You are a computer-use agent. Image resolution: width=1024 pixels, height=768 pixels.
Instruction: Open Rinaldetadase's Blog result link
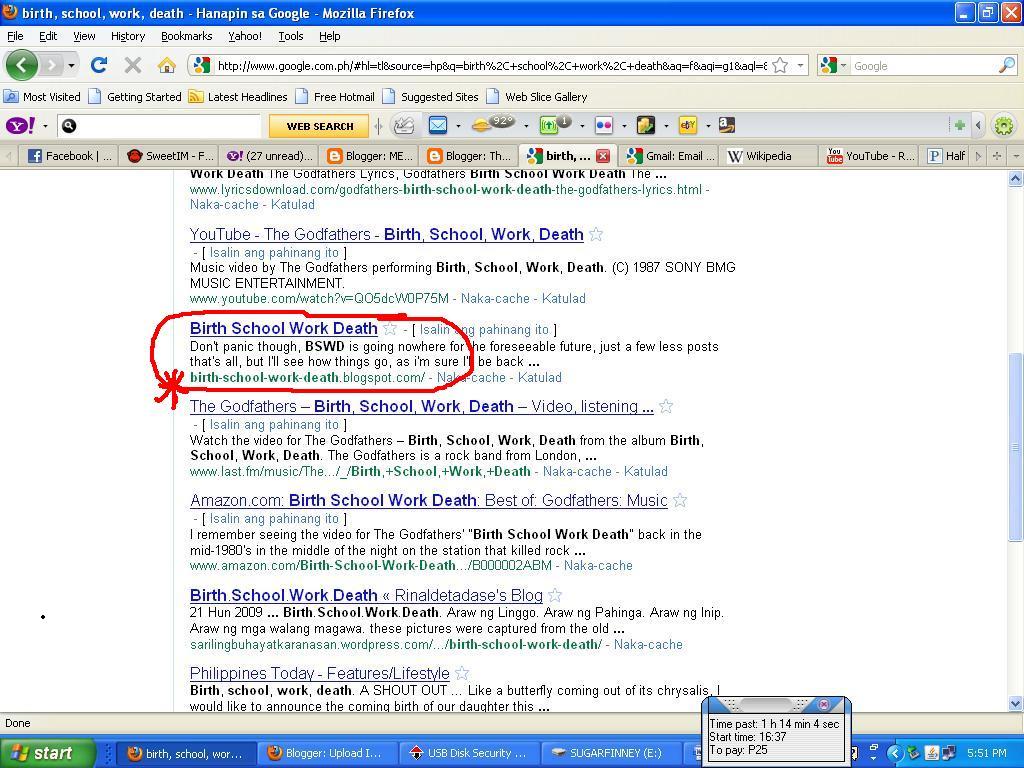pyautogui.click(x=366, y=596)
